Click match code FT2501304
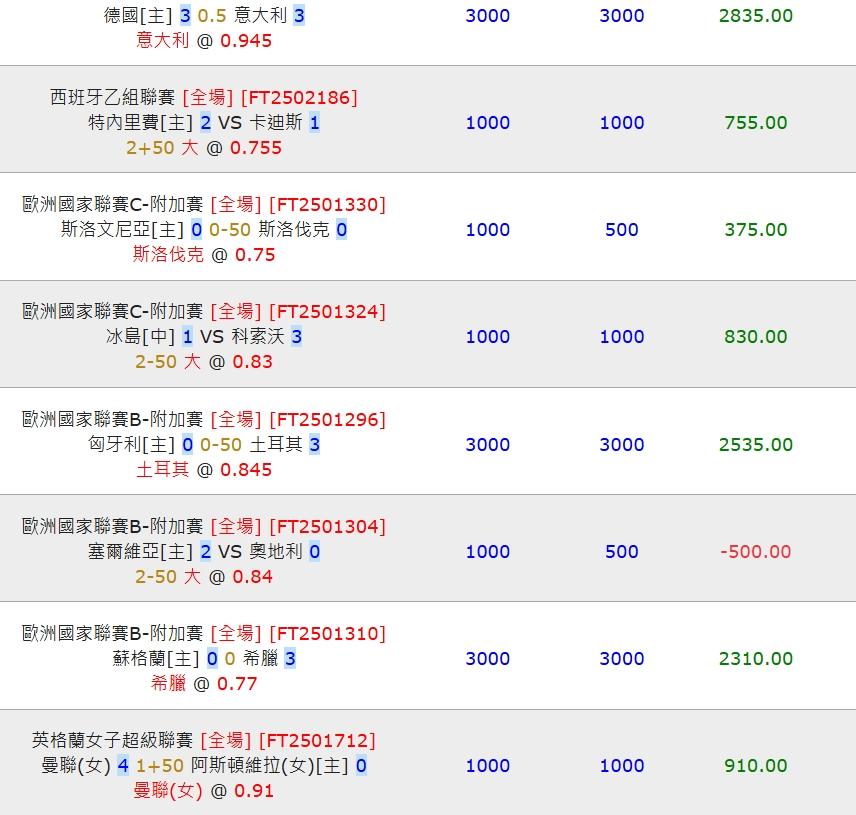The height and width of the screenshot is (815, 856). [x=327, y=526]
